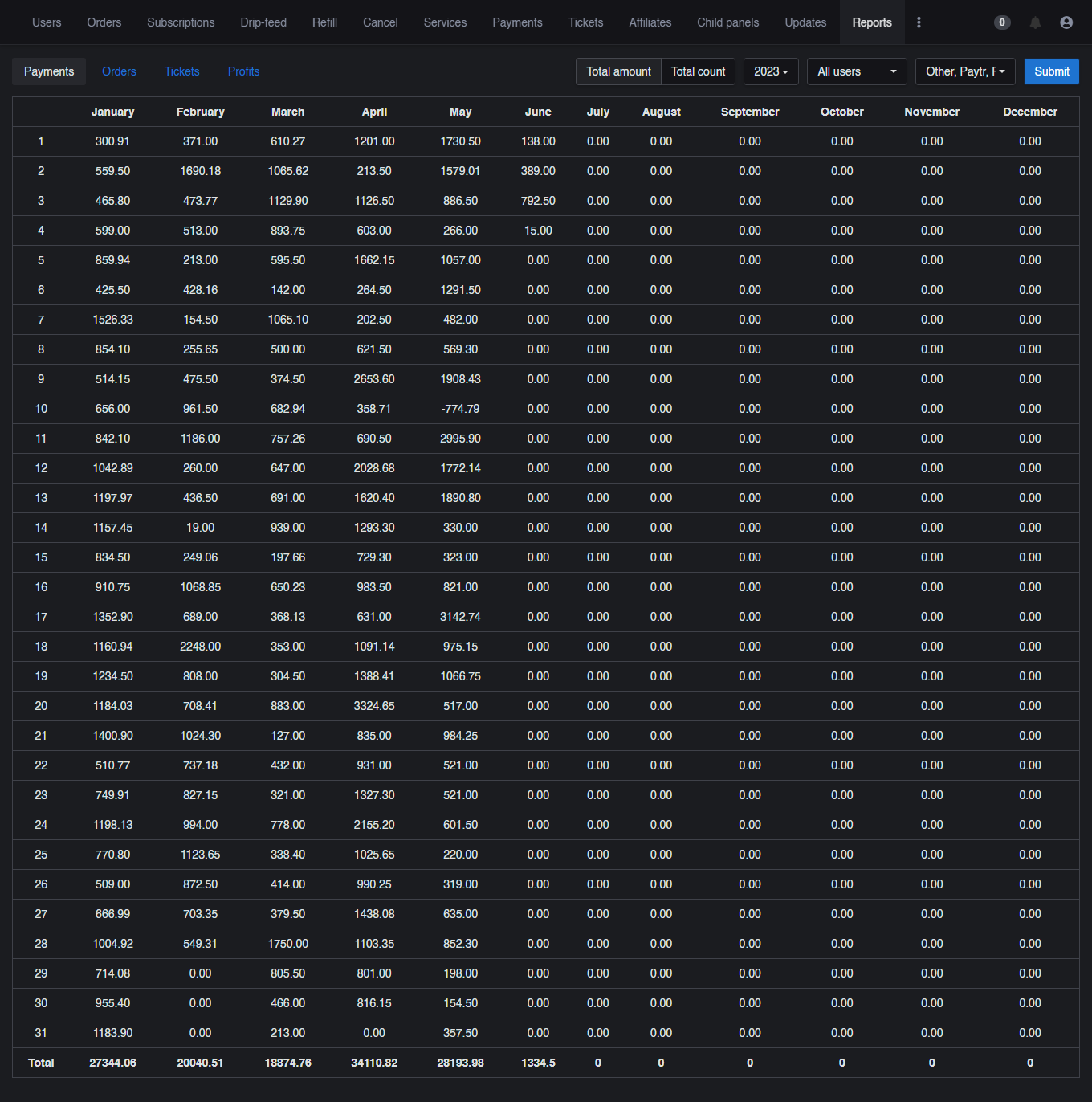Select the January value 1400.90
This screenshot has height=1102, width=1092.
pyautogui.click(x=112, y=736)
